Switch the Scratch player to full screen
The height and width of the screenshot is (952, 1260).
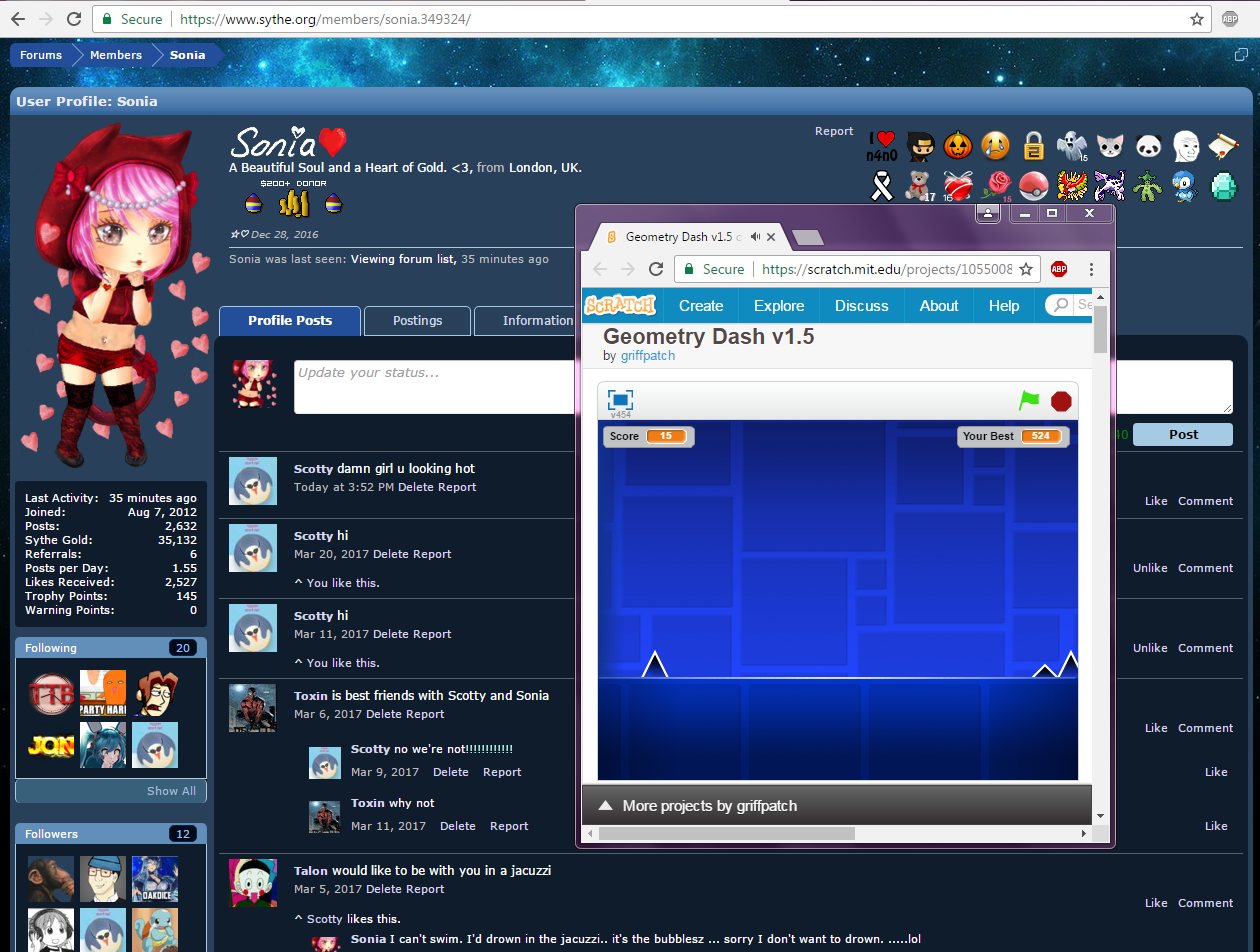[621, 400]
